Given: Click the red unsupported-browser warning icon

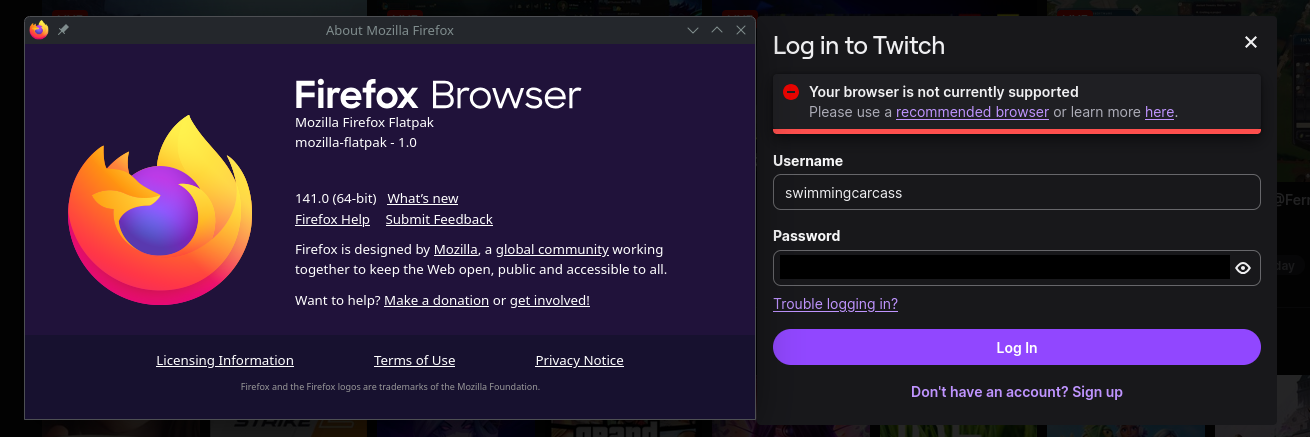Looking at the screenshot, I should coord(790,92).
